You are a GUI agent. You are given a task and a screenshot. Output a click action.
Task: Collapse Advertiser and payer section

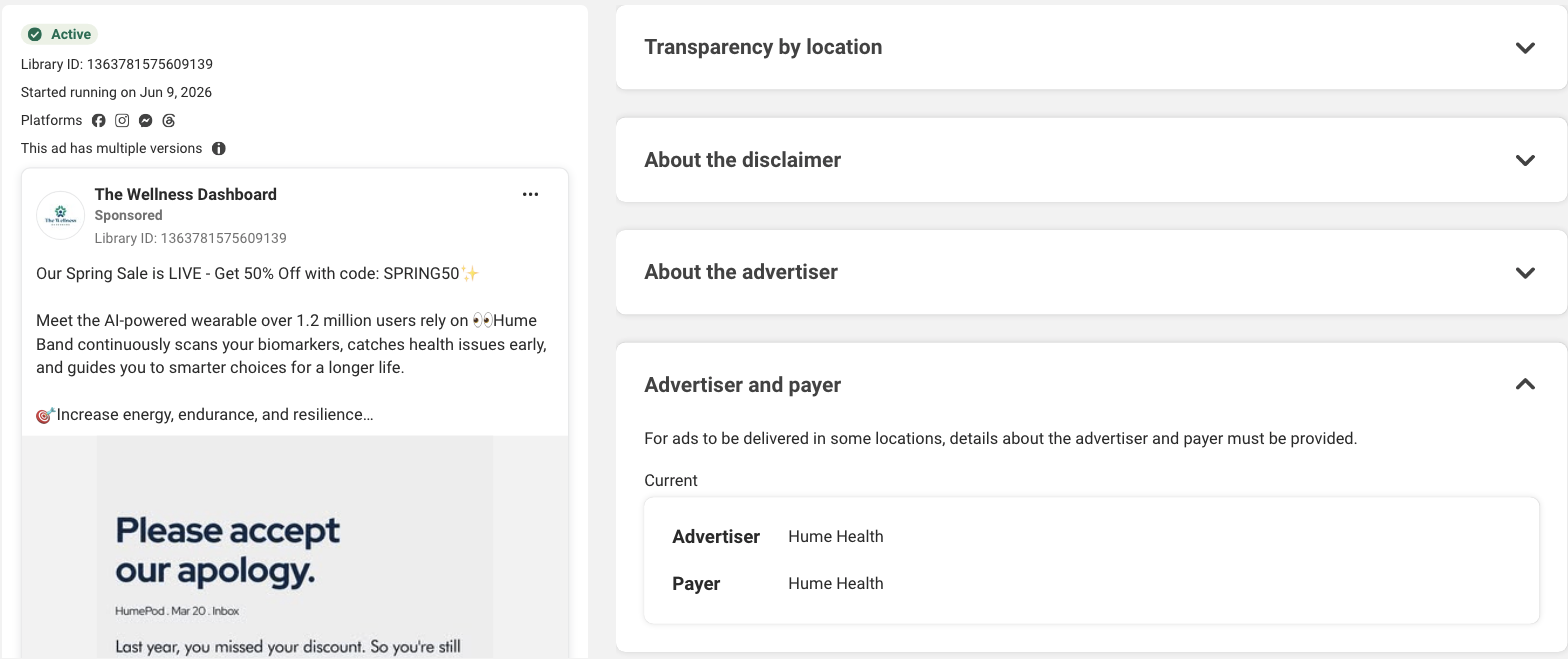[x=1525, y=384]
